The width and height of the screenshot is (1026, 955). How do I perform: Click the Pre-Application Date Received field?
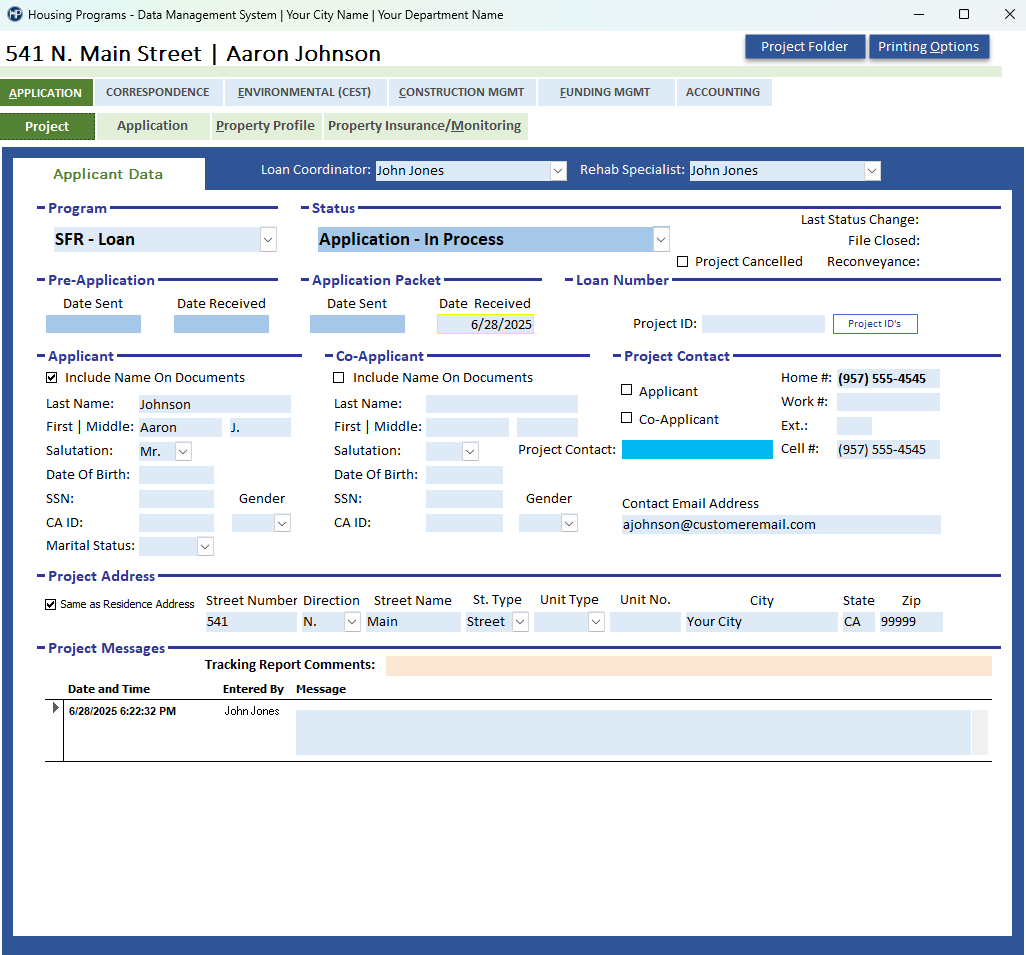pos(221,324)
